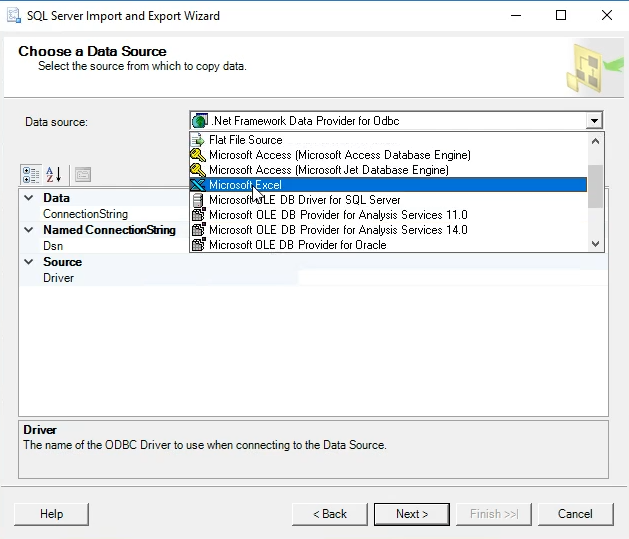Click the key icon for Access Jet Engine
The height and width of the screenshot is (539, 629).
pos(198,170)
